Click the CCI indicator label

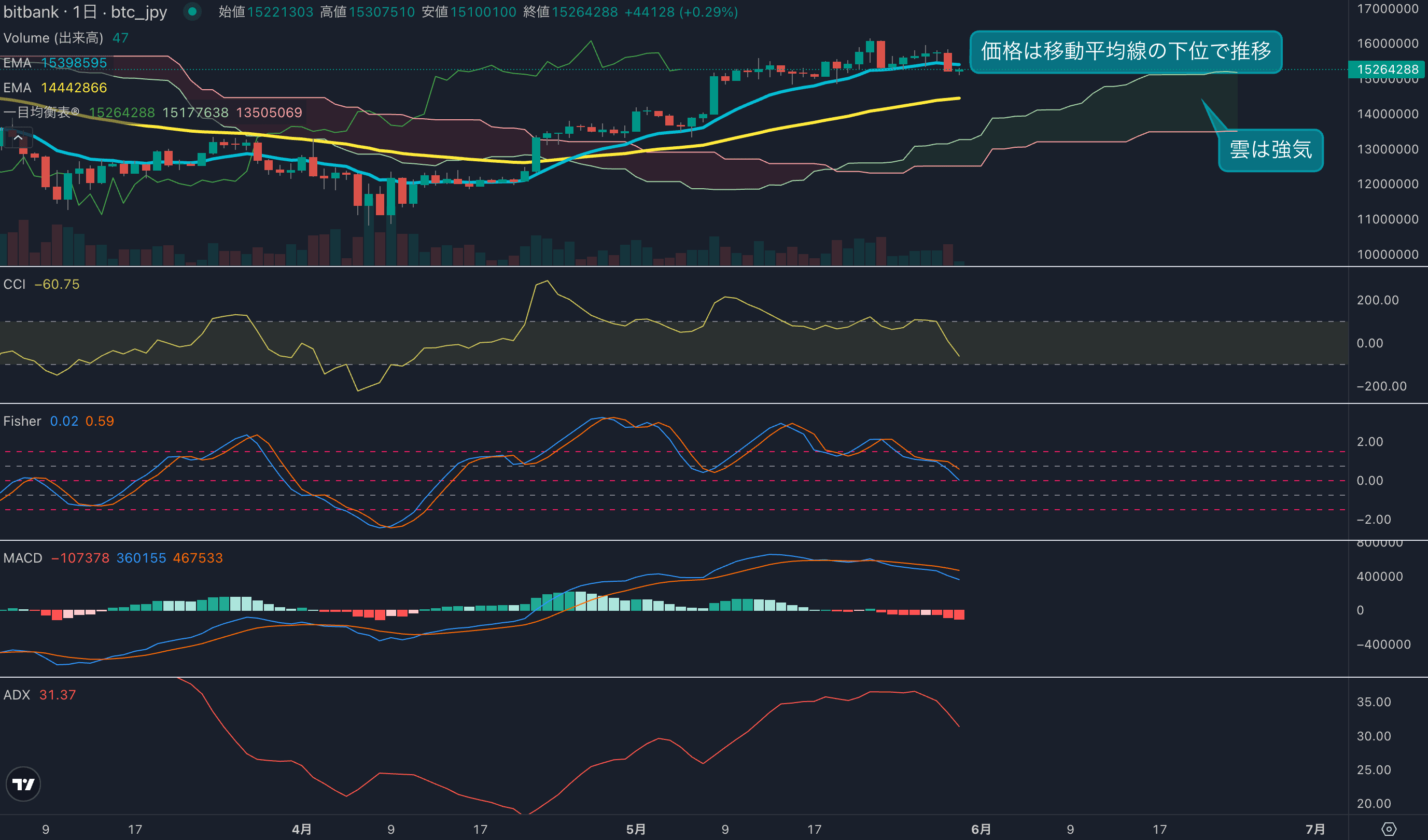point(14,284)
